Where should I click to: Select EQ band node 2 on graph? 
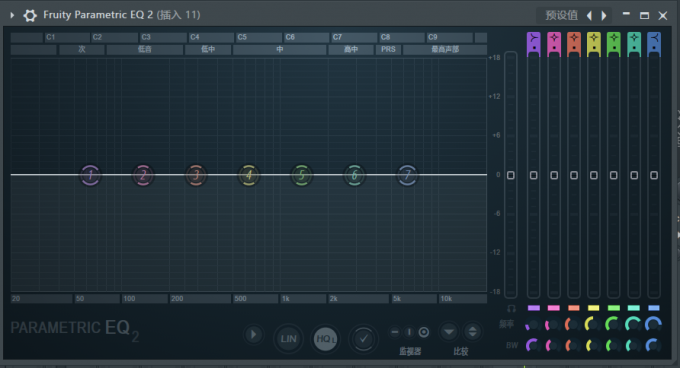(143, 175)
